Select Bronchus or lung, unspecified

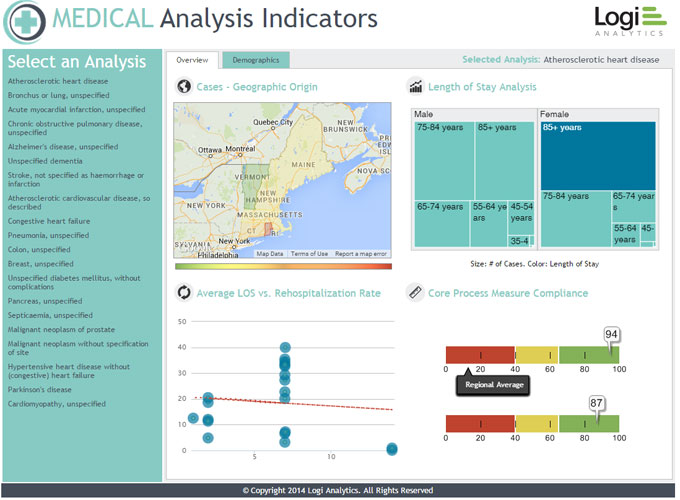58,95
